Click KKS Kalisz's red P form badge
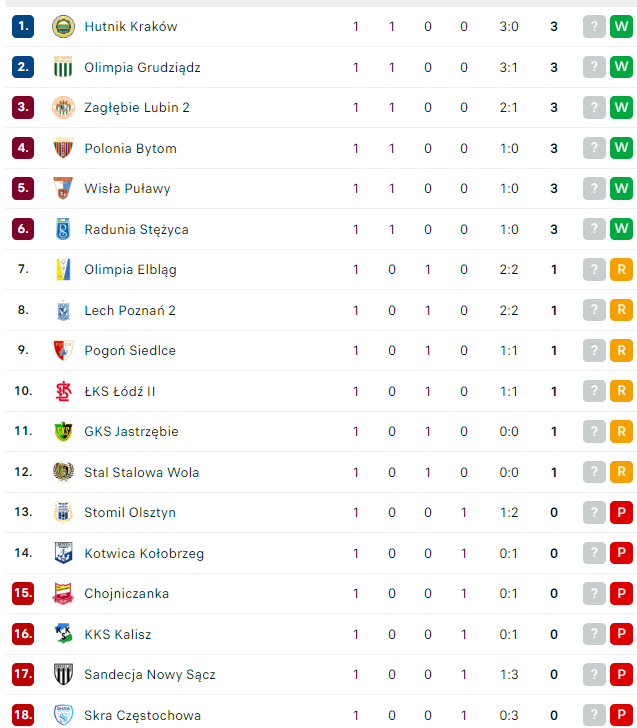The height and width of the screenshot is (728, 637). pos(621,634)
